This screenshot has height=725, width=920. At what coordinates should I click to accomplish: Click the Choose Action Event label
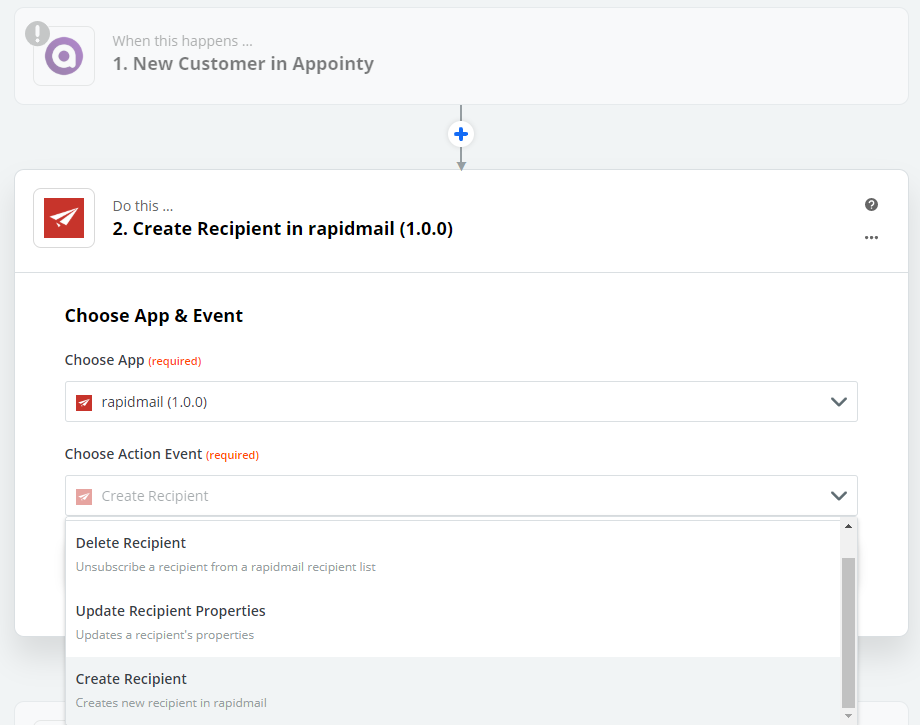point(133,454)
